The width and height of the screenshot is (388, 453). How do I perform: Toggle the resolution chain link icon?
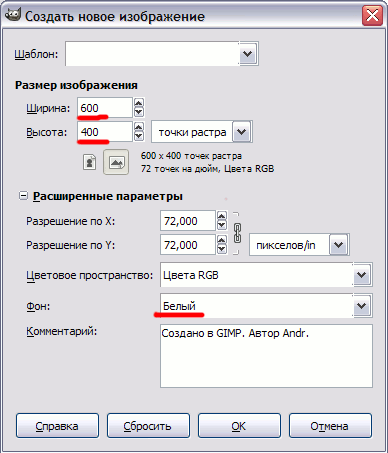[237, 233]
